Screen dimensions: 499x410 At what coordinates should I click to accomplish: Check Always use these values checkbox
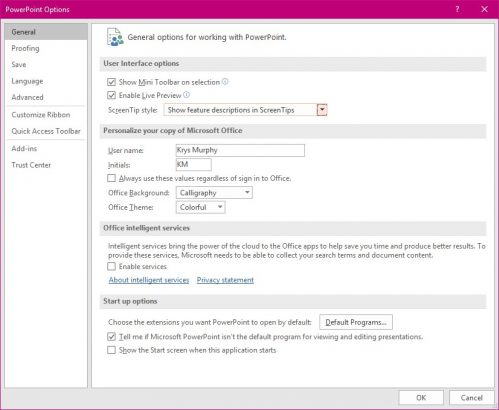(111, 178)
